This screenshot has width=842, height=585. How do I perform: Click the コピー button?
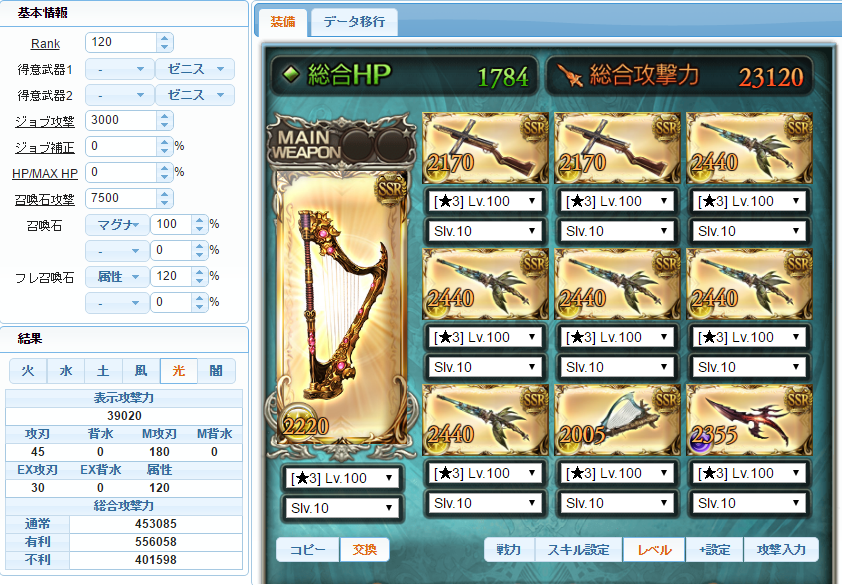click(308, 550)
